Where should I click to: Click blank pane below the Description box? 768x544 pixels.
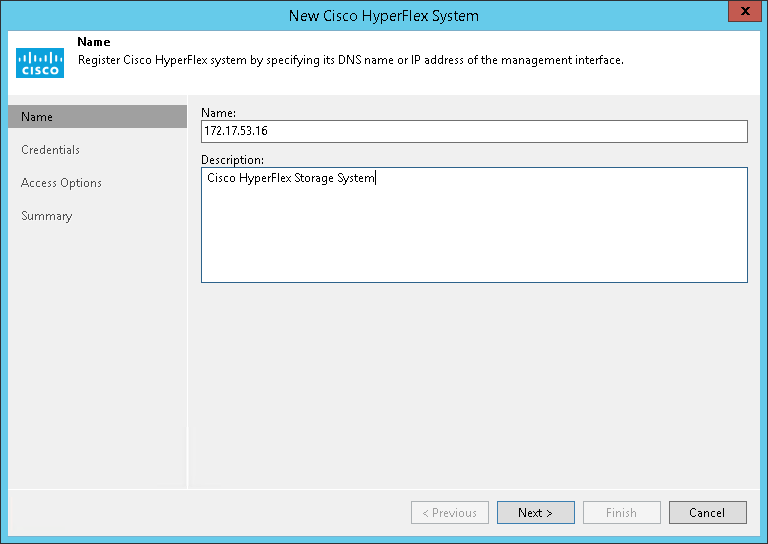[x=474, y=380]
